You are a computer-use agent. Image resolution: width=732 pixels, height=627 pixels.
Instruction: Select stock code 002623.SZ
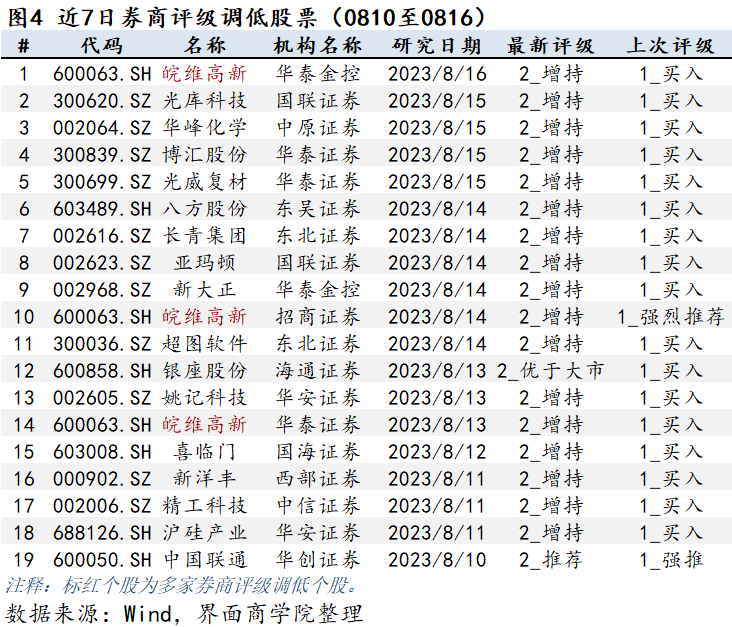tap(102, 263)
